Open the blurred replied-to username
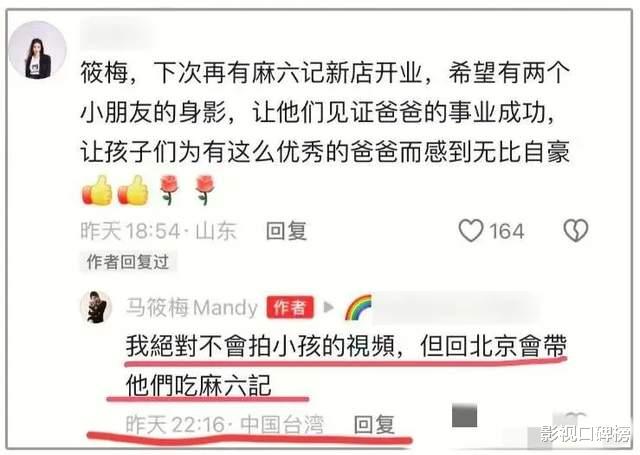Image resolution: width=640 pixels, height=455 pixels. point(456,308)
